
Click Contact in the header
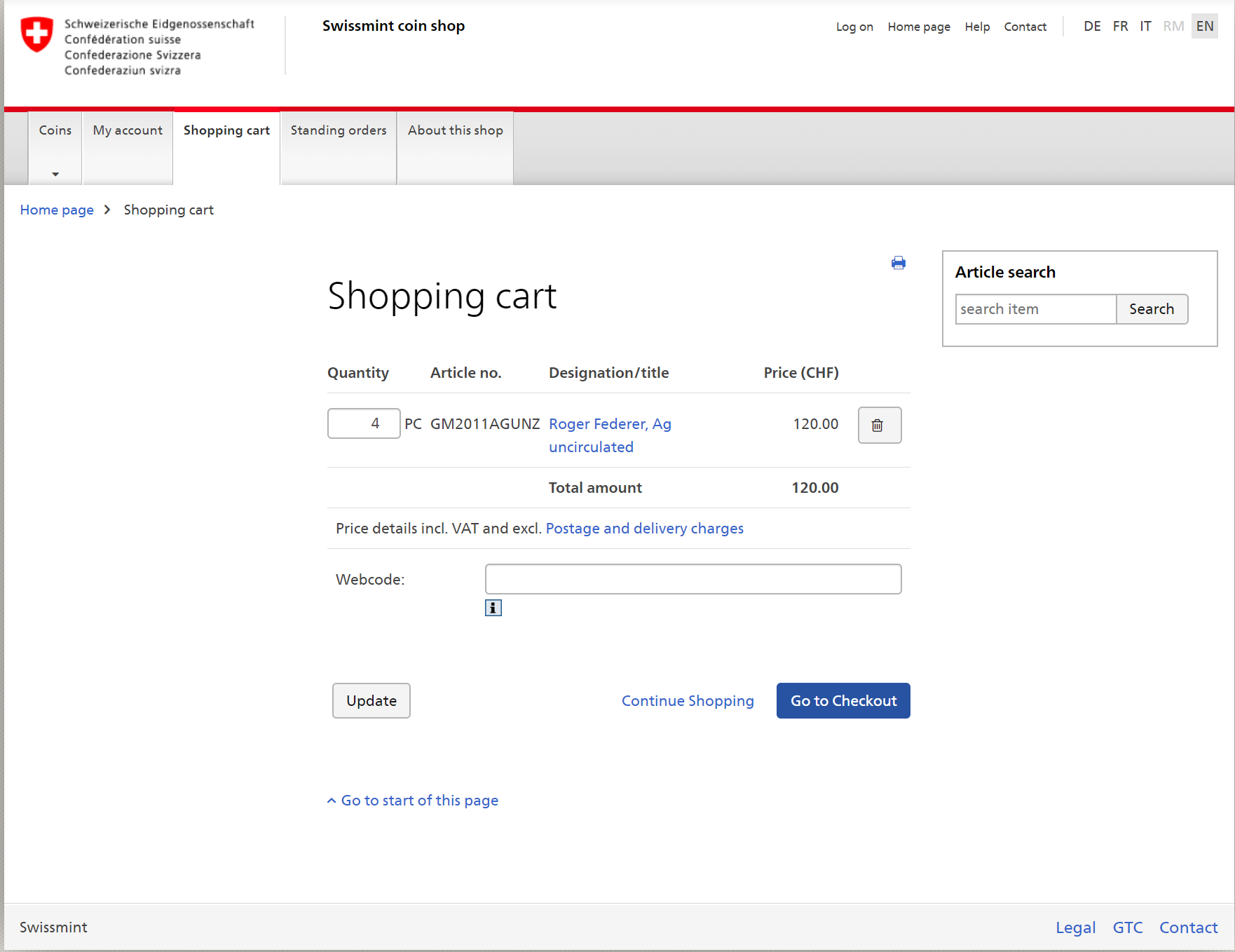pyautogui.click(x=1025, y=27)
